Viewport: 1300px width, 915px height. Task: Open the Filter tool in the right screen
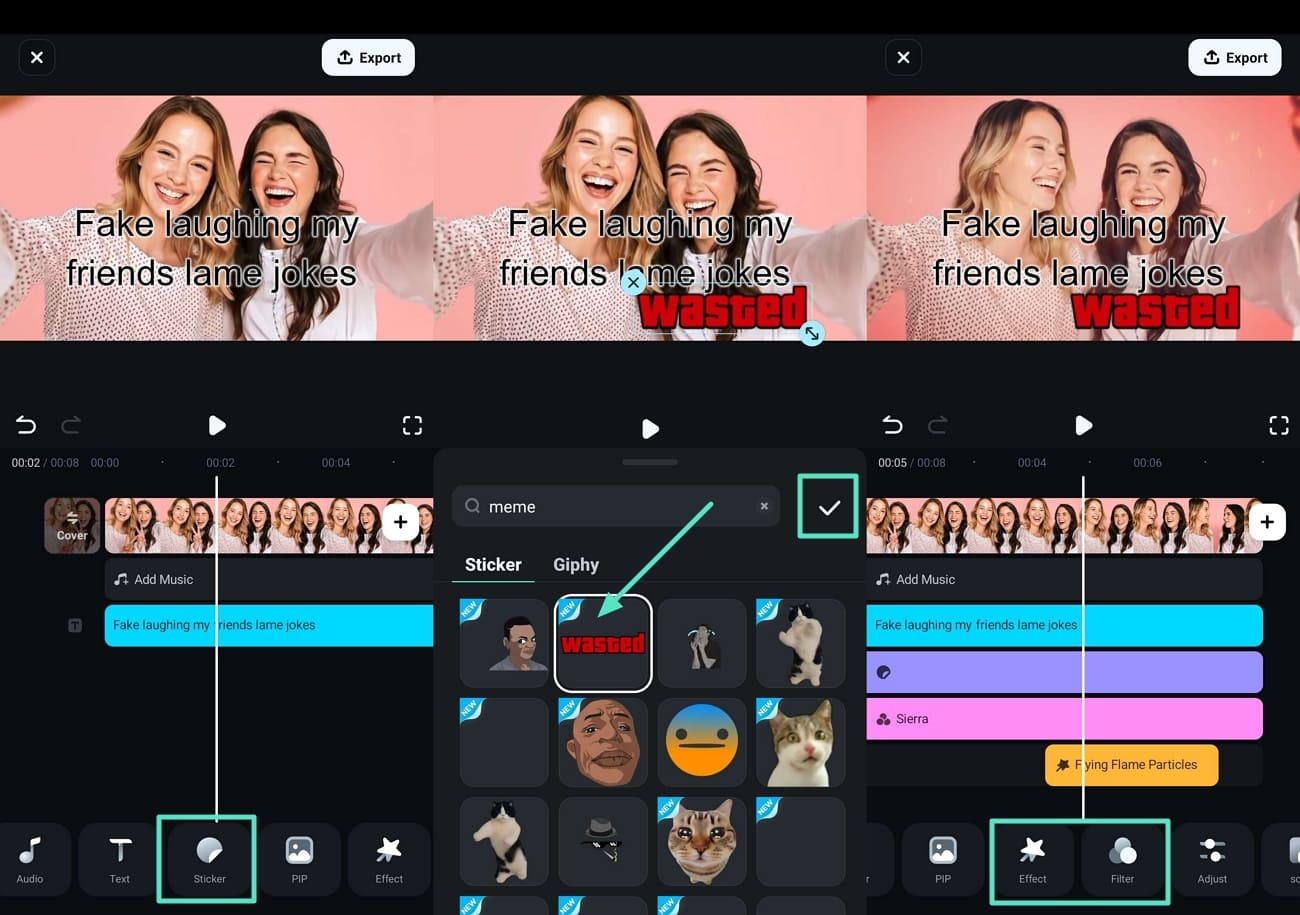(x=1122, y=859)
